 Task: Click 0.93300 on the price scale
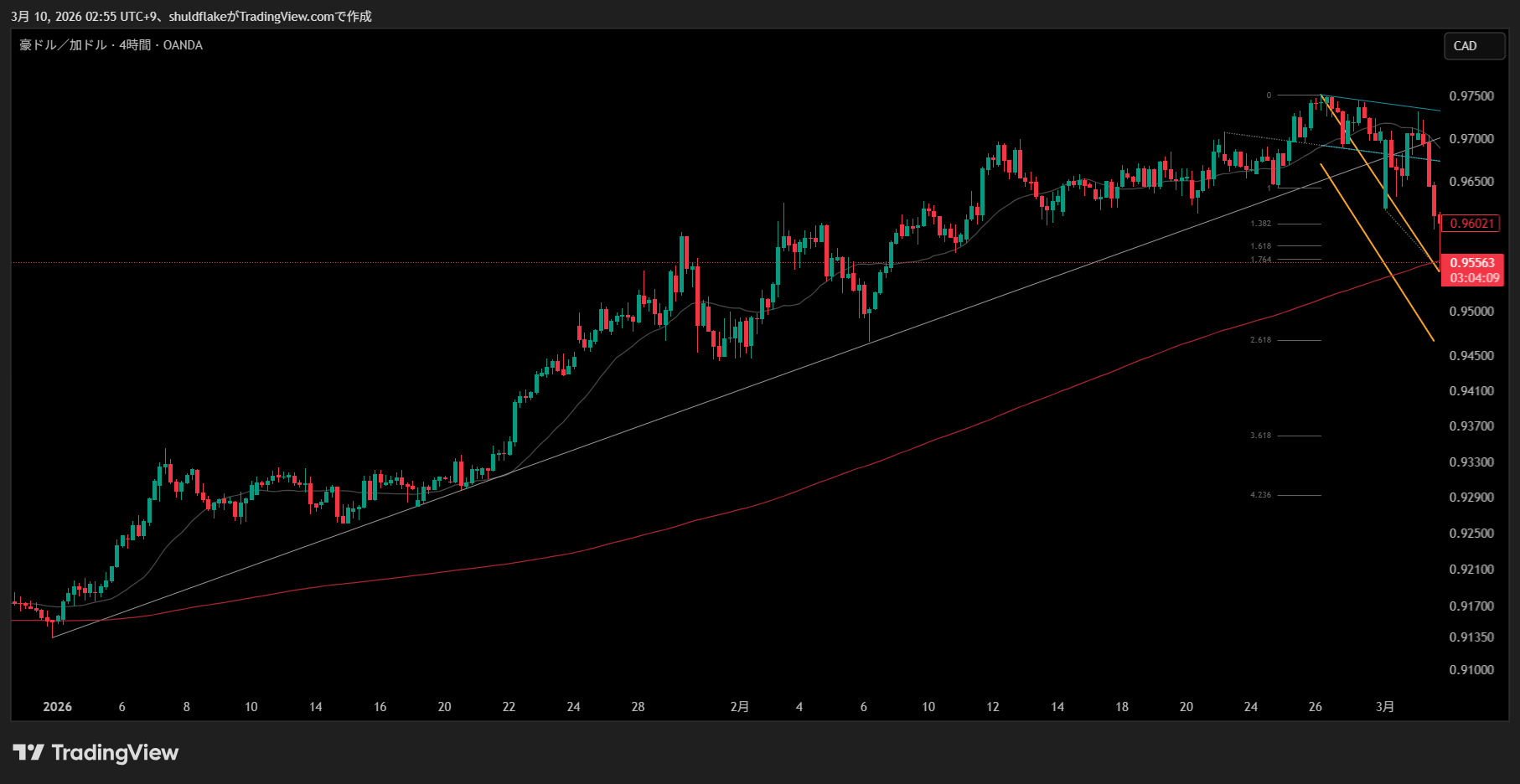(x=1471, y=462)
